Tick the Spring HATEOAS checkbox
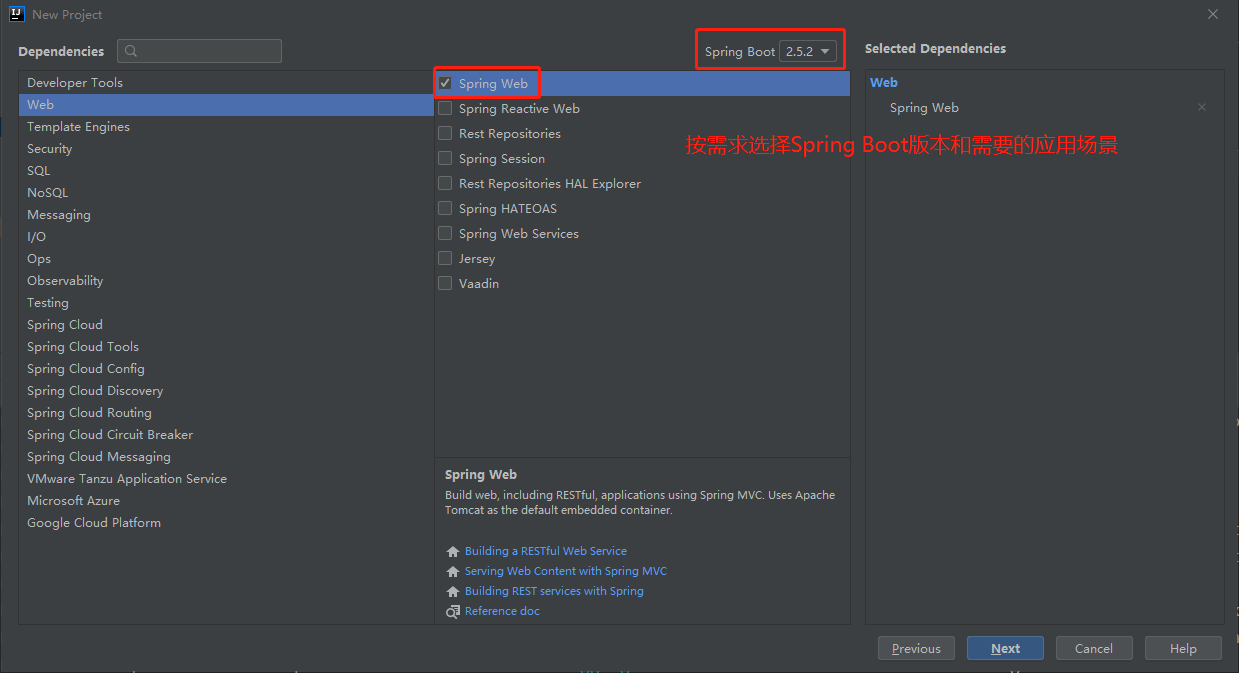Screen dimensions: 1239x673 click(445, 208)
